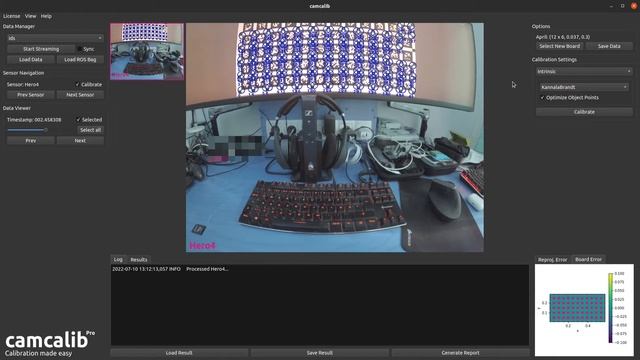The height and width of the screenshot is (360, 640).
Task: Switch to the Results tab
Action: tap(139, 260)
